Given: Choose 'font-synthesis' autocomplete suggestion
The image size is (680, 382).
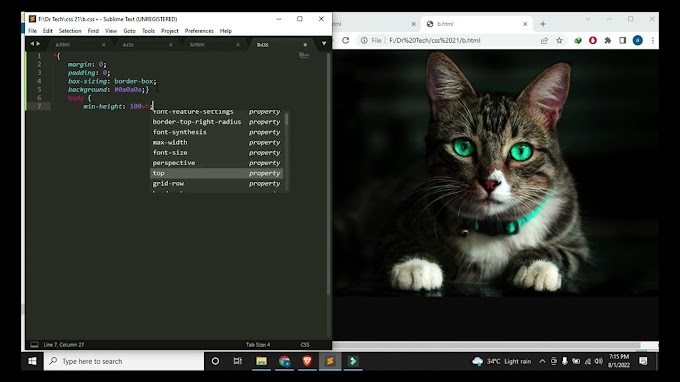Looking at the screenshot, I should [216, 132].
